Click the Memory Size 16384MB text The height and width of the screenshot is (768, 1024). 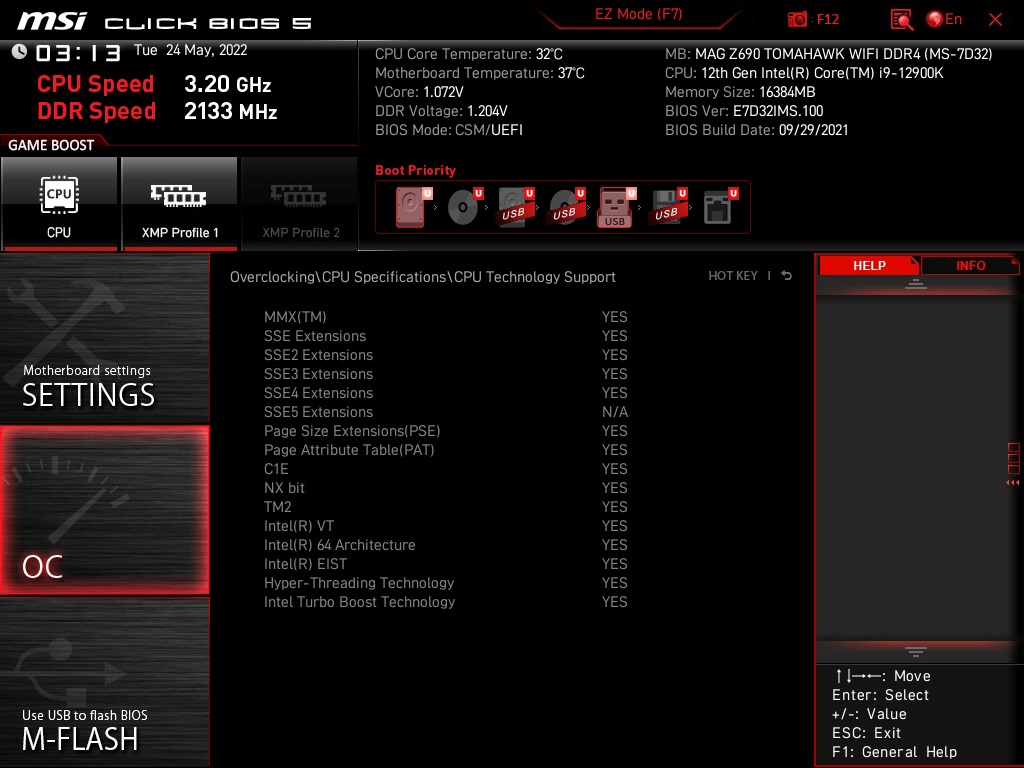point(740,92)
